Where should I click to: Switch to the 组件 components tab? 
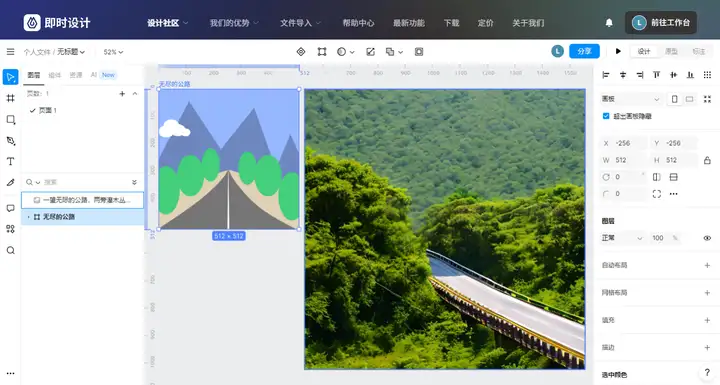point(55,75)
